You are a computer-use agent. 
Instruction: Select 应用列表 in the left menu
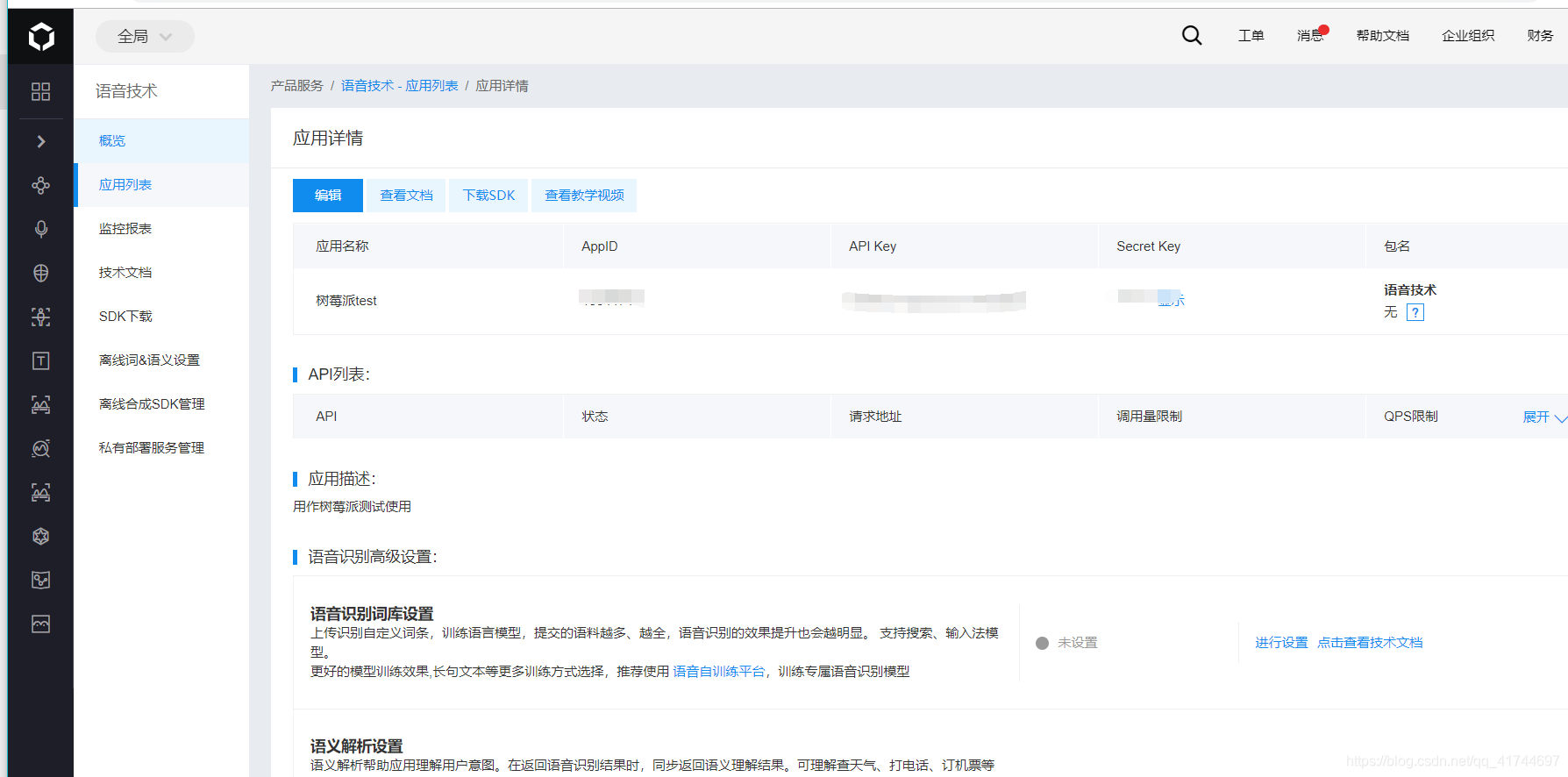pos(161,185)
